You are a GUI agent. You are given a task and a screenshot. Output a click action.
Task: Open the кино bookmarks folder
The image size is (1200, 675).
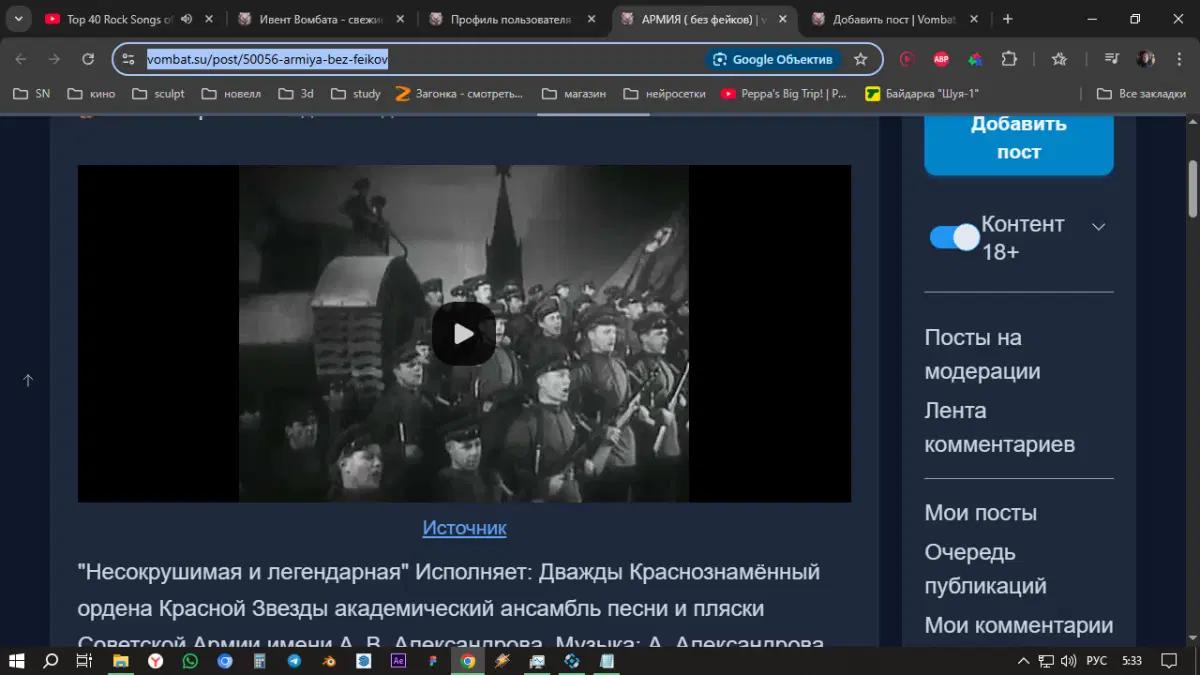click(x=91, y=93)
